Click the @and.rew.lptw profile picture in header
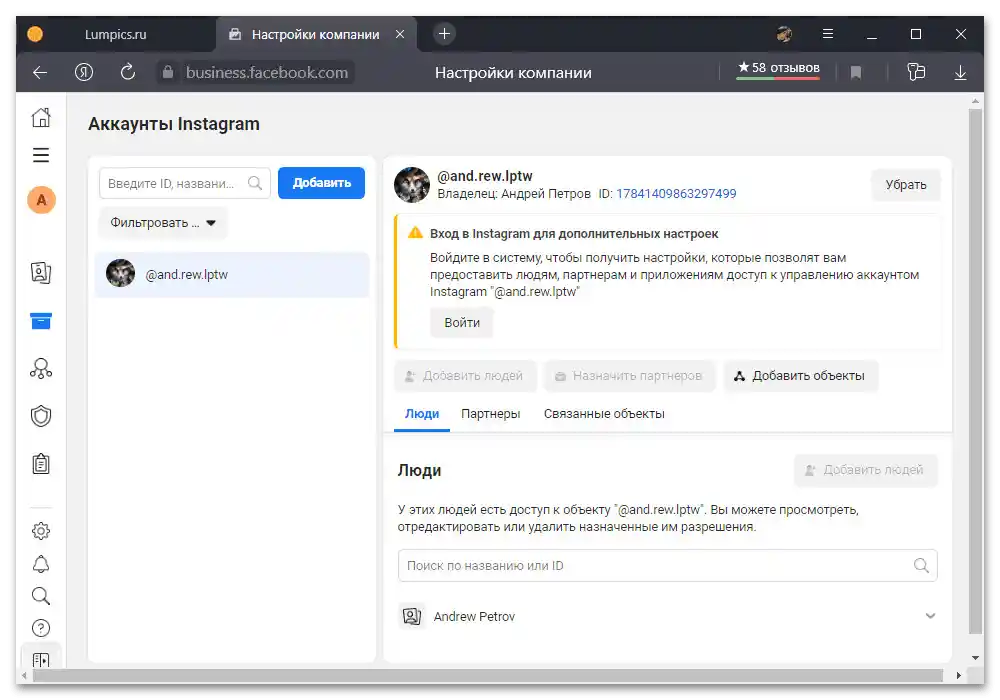The image size is (1000, 700). 412,185
